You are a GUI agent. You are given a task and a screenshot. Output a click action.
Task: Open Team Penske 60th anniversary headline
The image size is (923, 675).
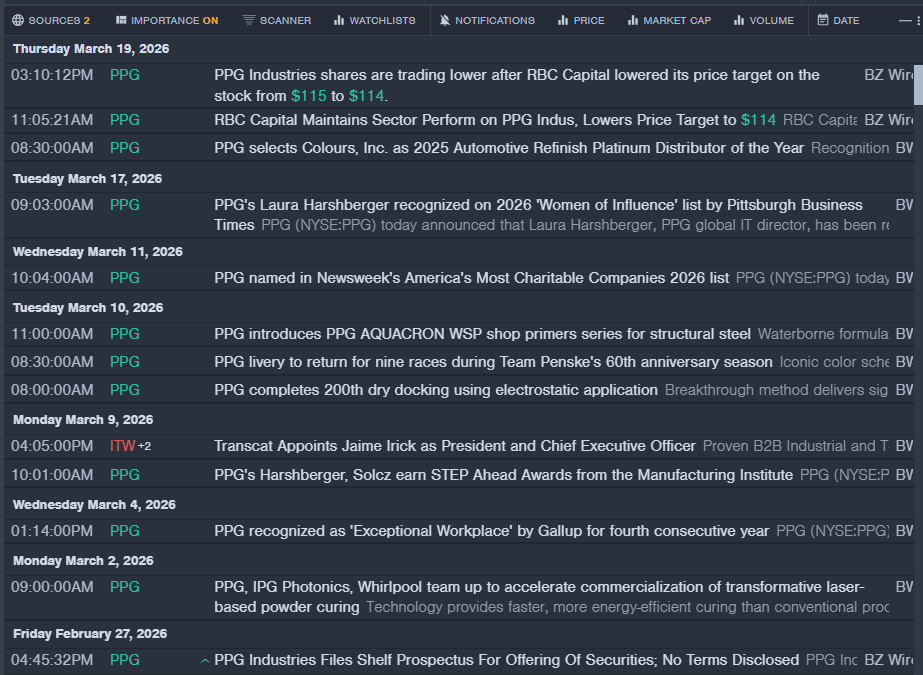[x=493, y=363]
